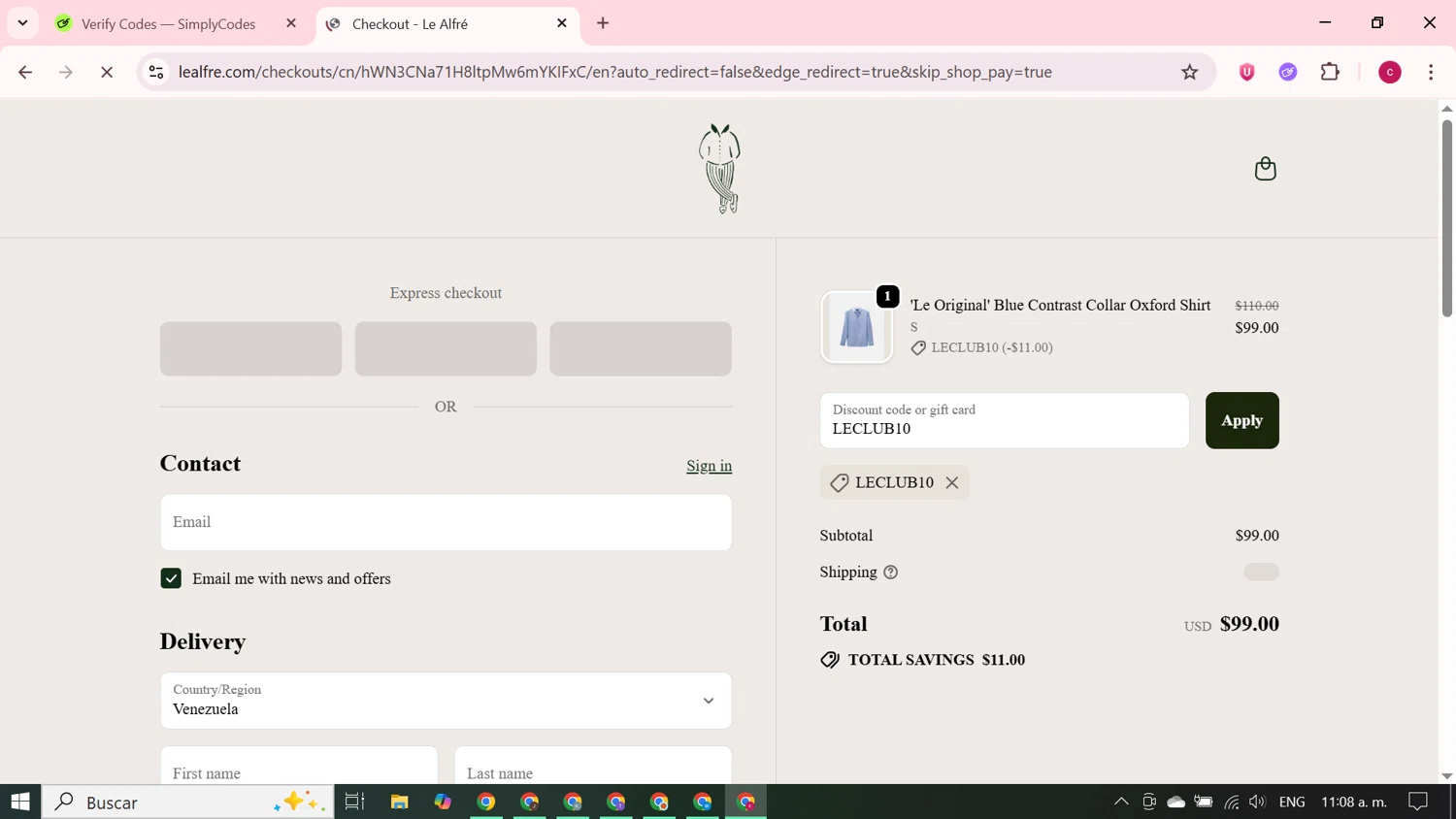Open the Windows Start menu
The height and width of the screenshot is (819, 1456).
(20, 802)
